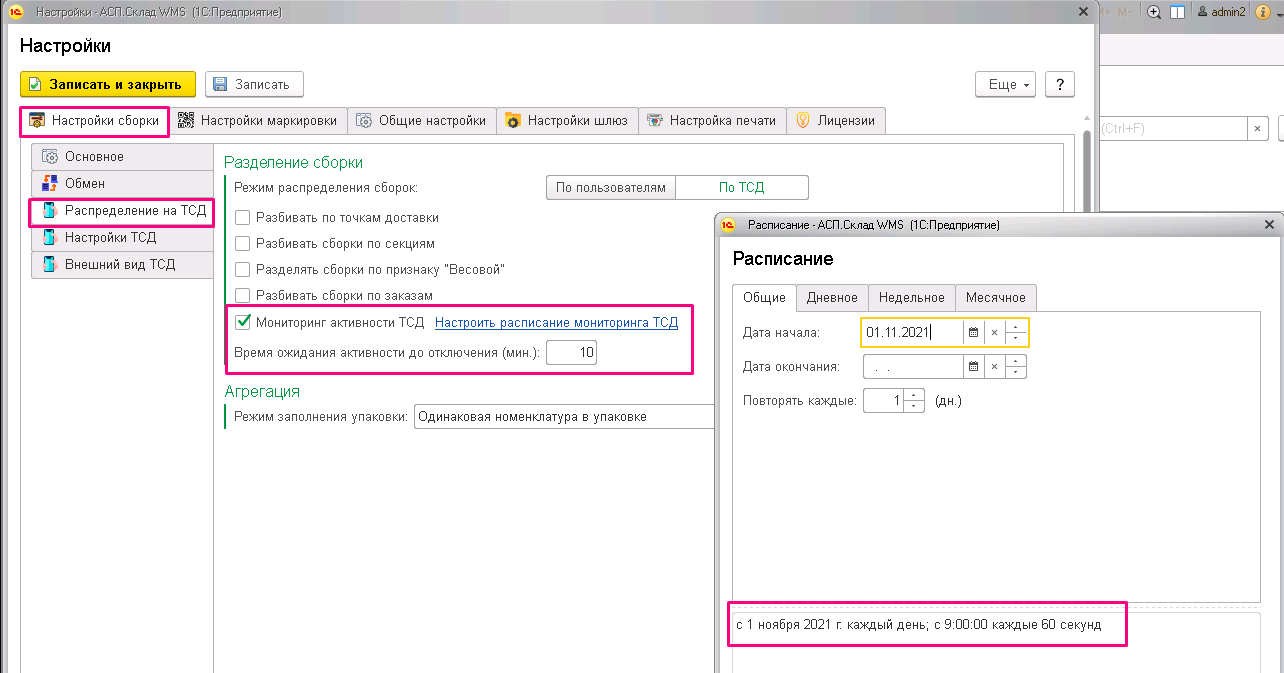Click the Дата начала date field

click(x=912, y=332)
